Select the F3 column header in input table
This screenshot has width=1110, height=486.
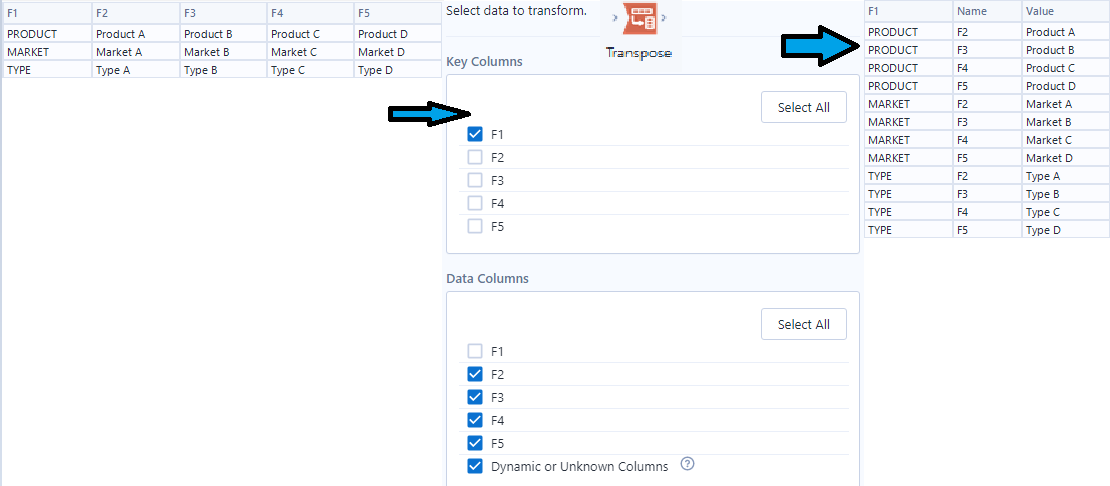pyautogui.click(x=222, y=13)
